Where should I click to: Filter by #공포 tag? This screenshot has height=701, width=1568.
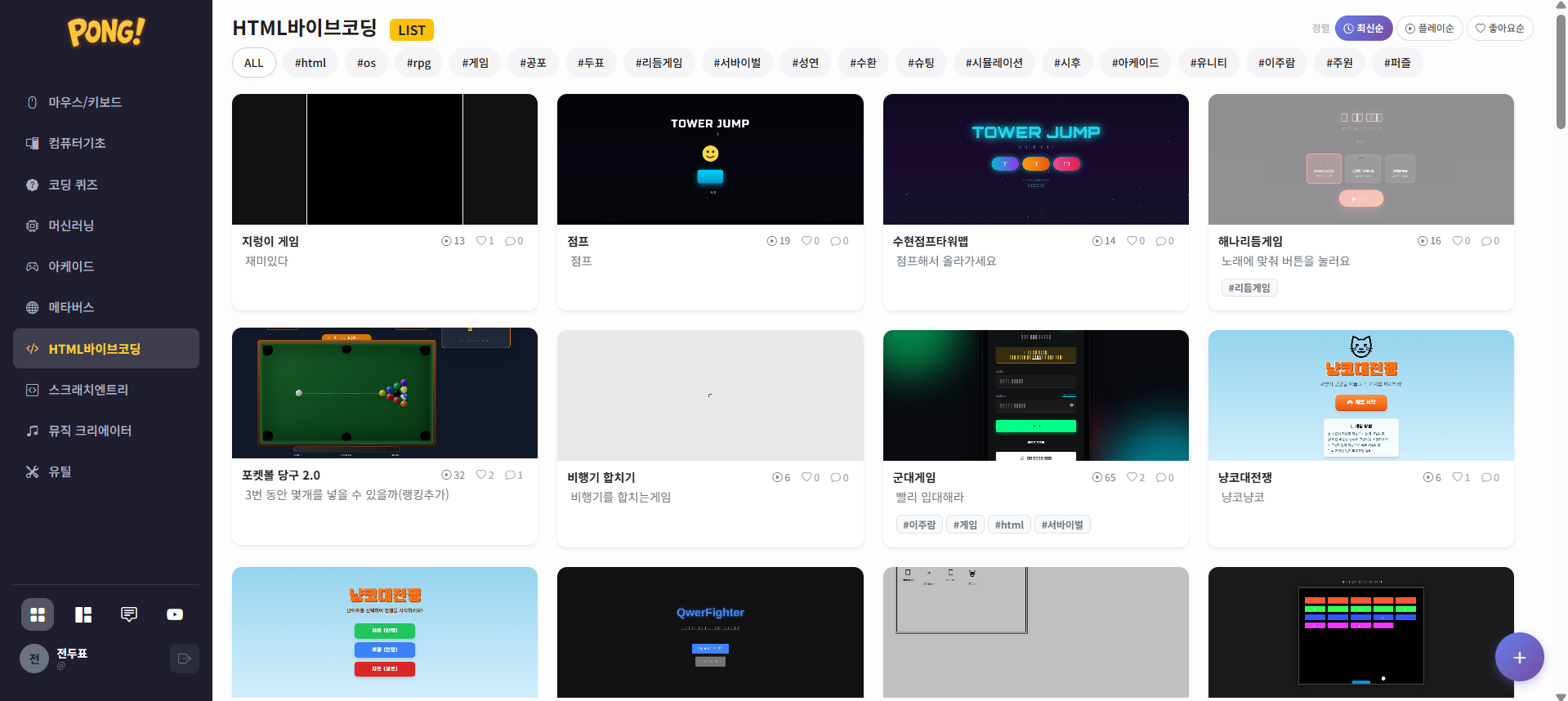pos(533,63)
